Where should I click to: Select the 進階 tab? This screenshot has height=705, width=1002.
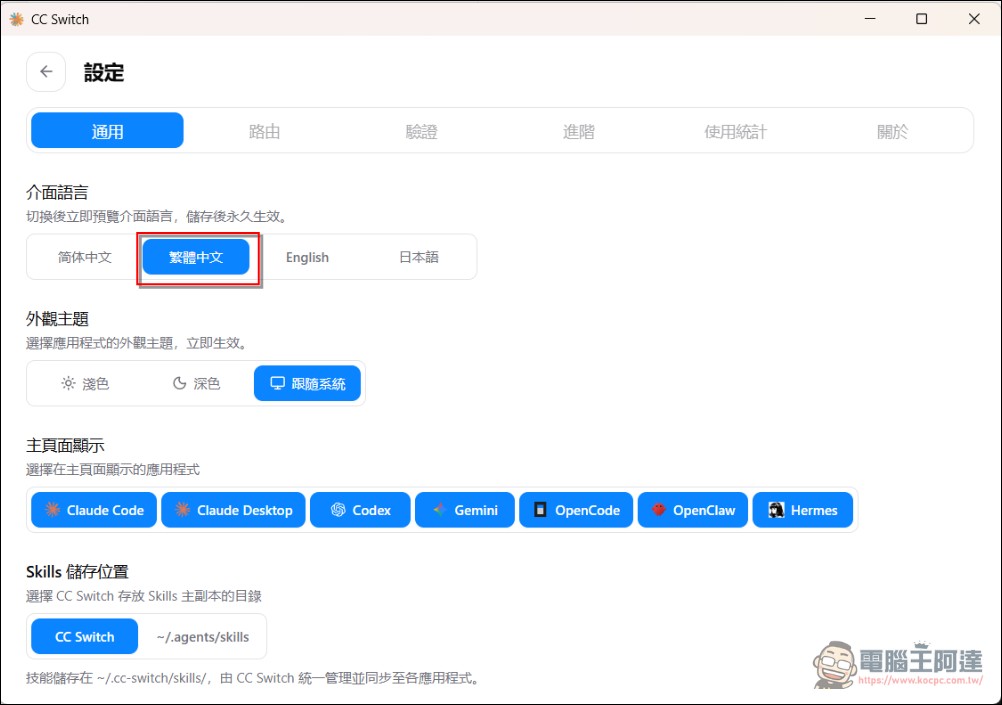coord(579,131)
